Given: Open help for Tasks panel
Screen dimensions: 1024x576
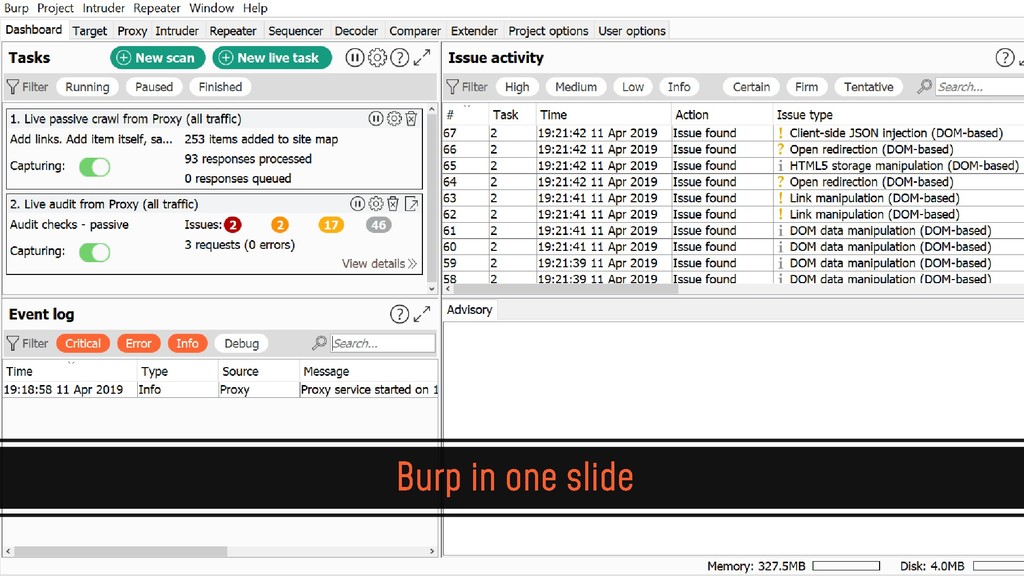Looking at the screenshot, I should click(x=400, y=57).
